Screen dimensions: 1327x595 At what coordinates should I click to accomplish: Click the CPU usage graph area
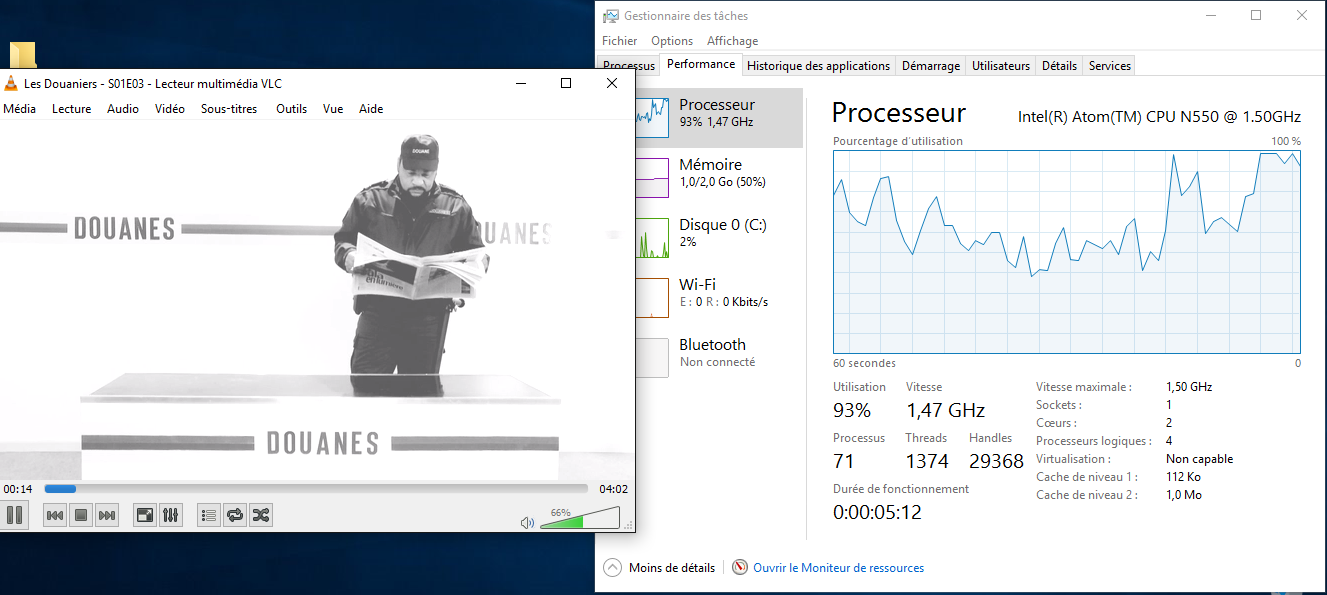pos(1067,251)
